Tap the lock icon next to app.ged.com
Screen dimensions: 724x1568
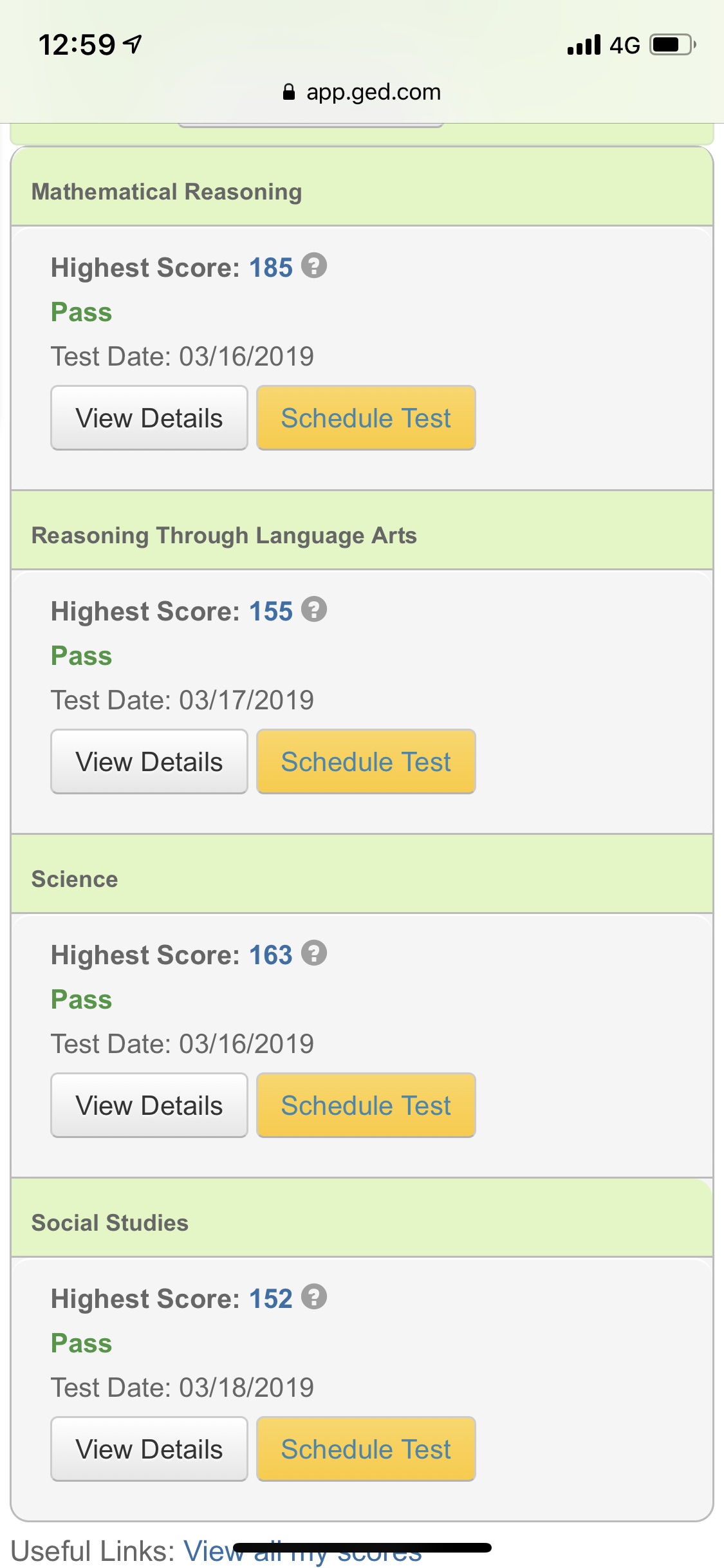[289, 92]
